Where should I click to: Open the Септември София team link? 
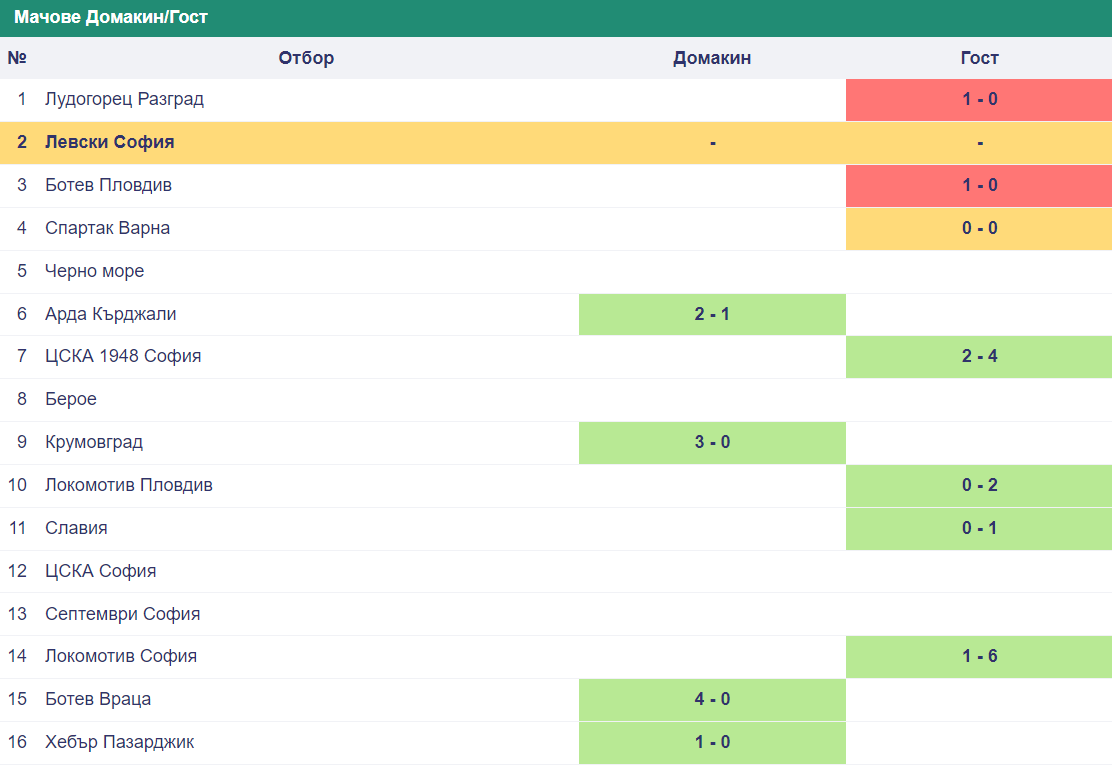click(x=122, y=614)
